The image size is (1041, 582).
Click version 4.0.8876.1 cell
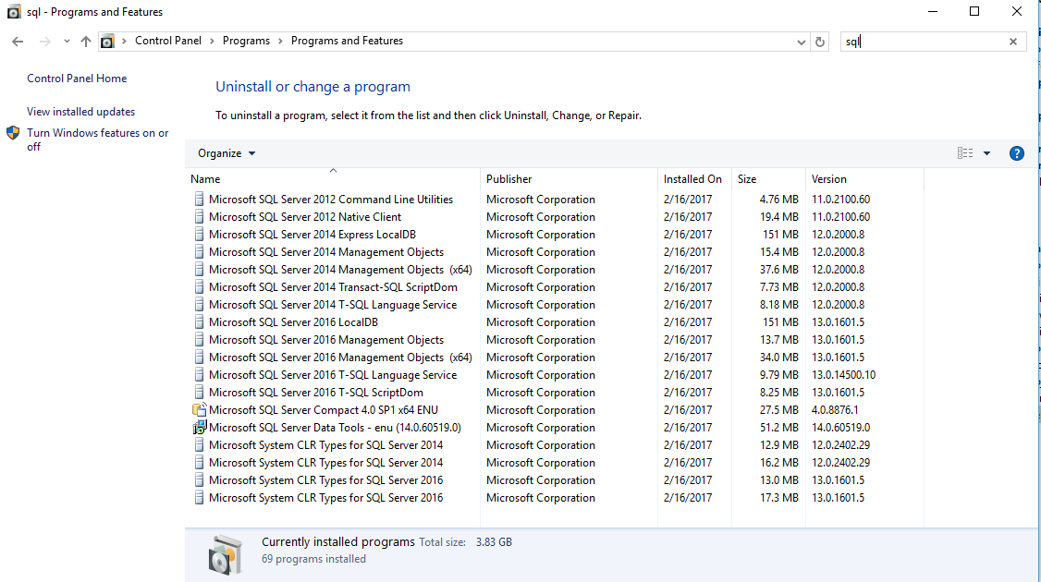pyautogui.click(x=835, y=410)
